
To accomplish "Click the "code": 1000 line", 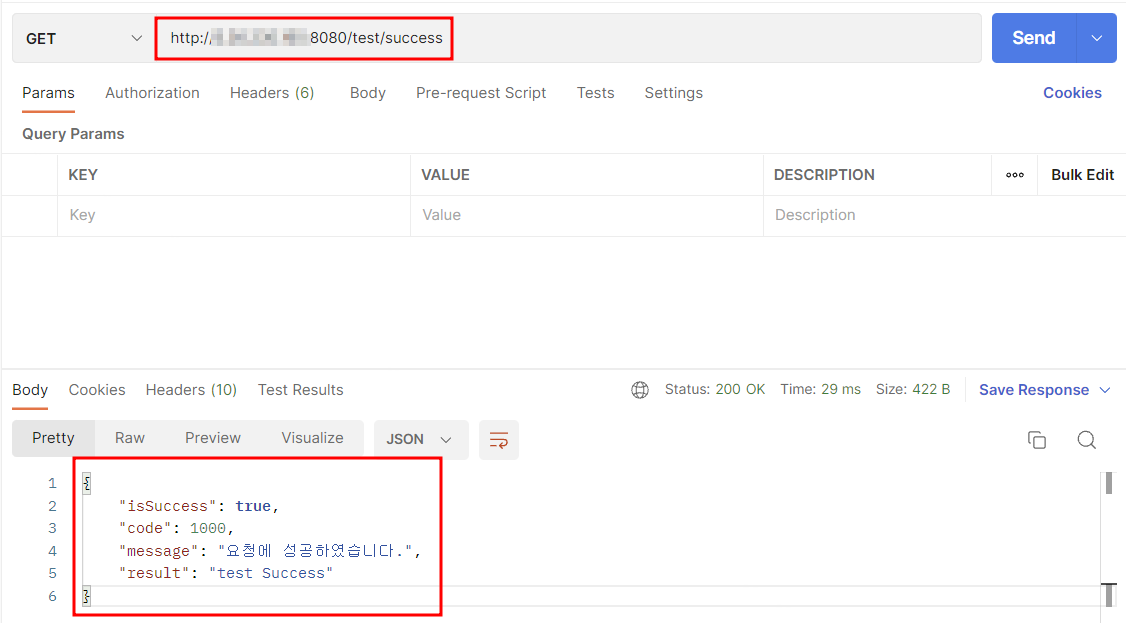I will 177,528.
